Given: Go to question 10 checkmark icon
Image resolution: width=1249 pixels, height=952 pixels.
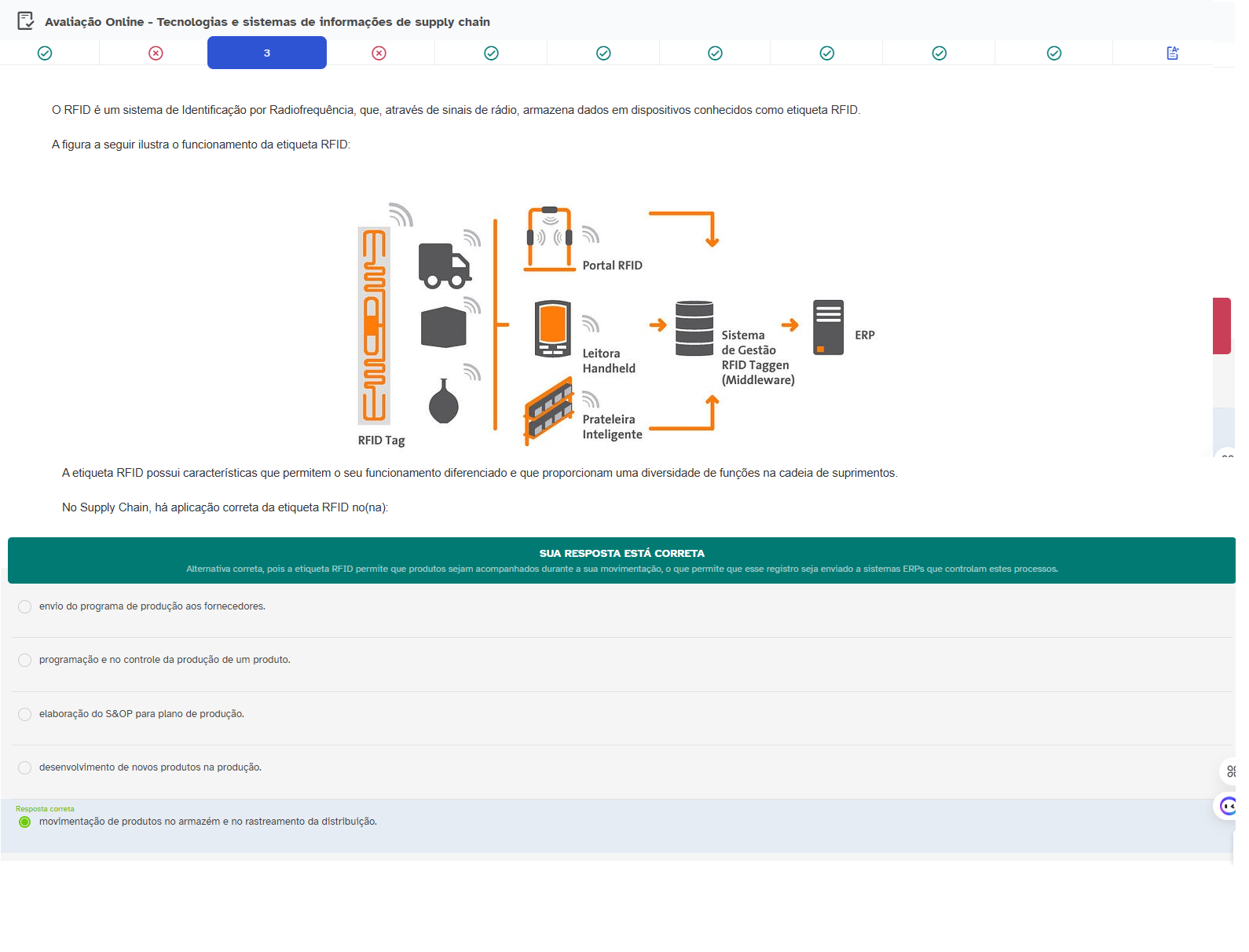Looking at the screenshot, I should tap(1054, 53).
